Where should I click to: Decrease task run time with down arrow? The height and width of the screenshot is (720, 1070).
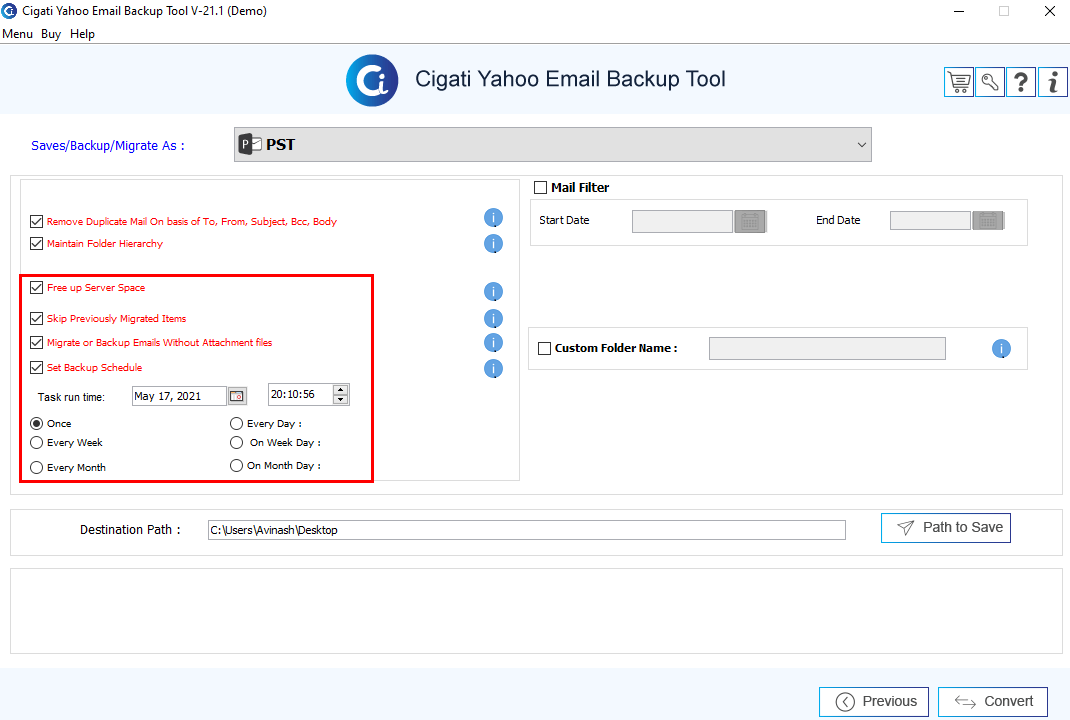341,399
